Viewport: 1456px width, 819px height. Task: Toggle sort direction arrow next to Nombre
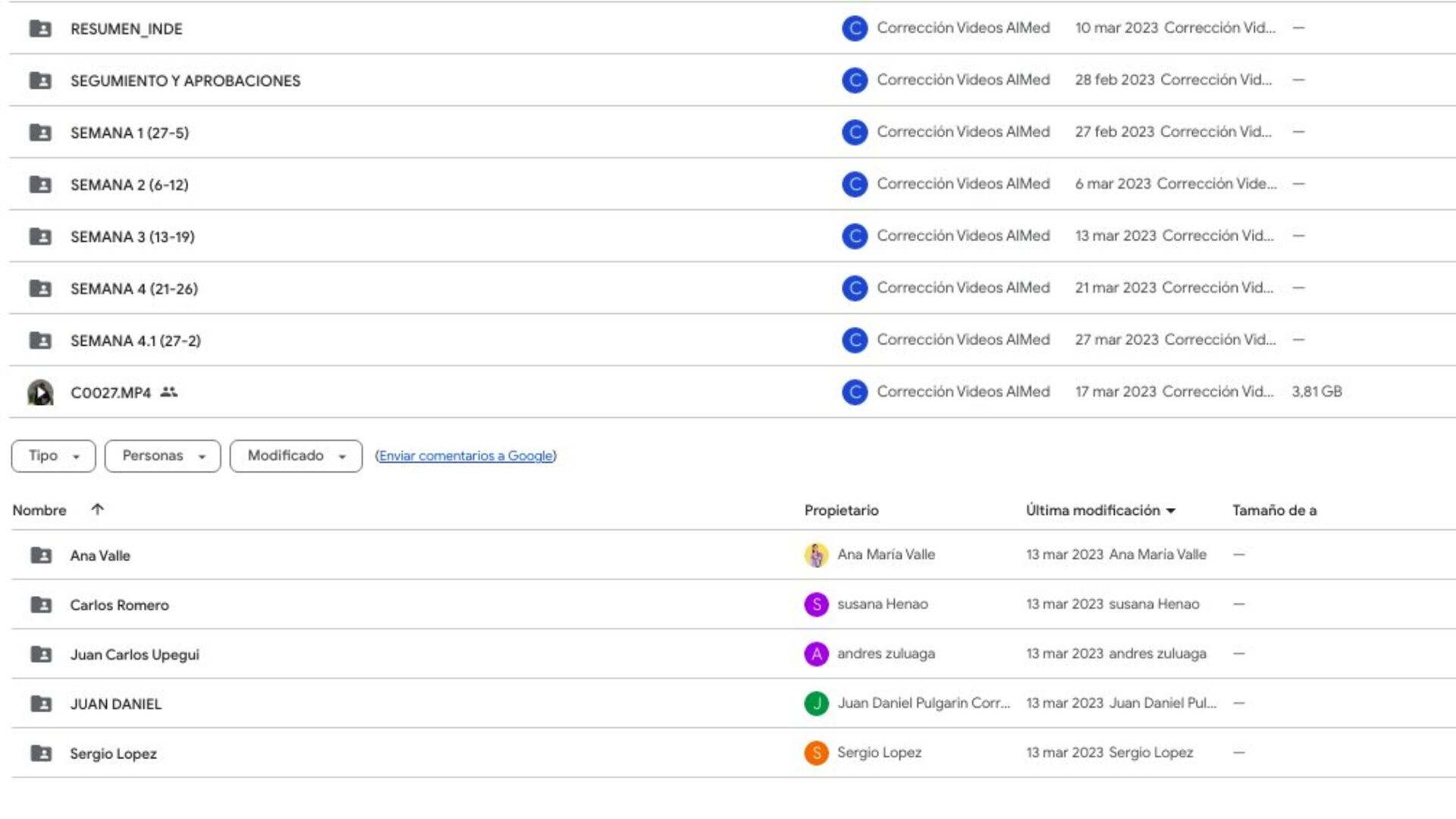click(x=97, y=510)
